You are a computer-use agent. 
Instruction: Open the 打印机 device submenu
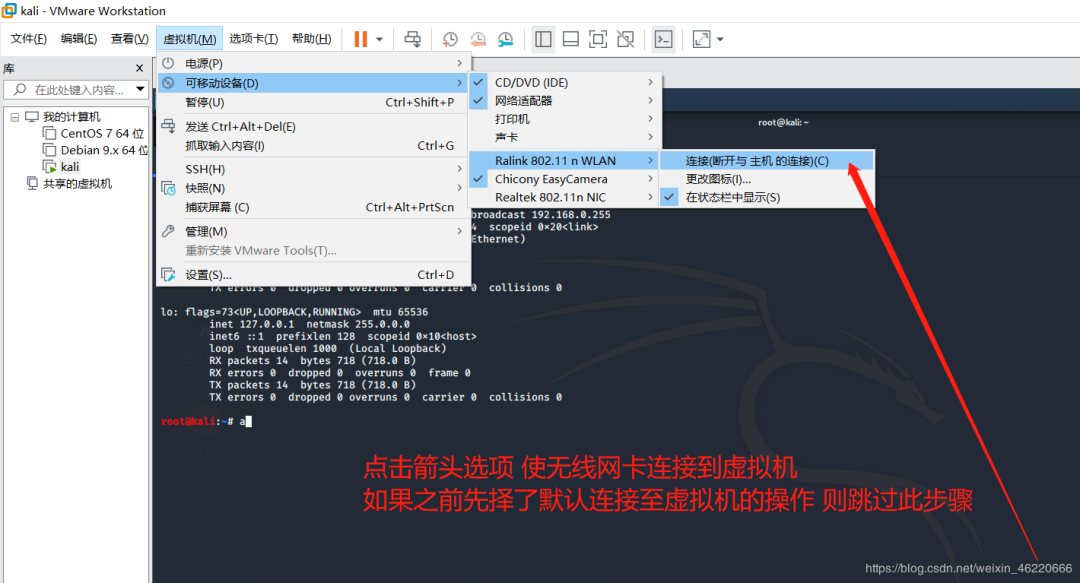pyautogui.click(x=565, y=119)
